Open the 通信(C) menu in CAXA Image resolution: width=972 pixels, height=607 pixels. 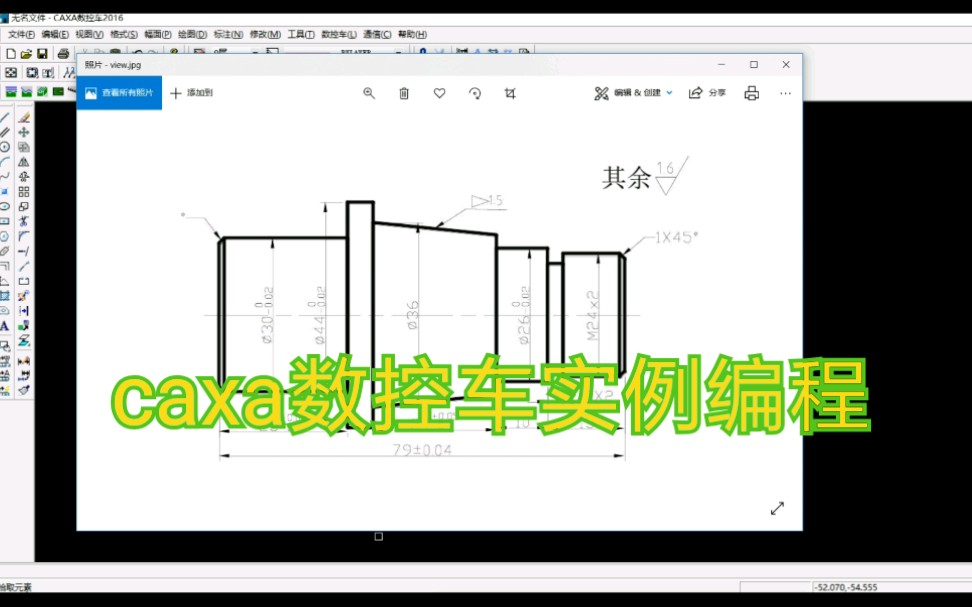[377, 34]
